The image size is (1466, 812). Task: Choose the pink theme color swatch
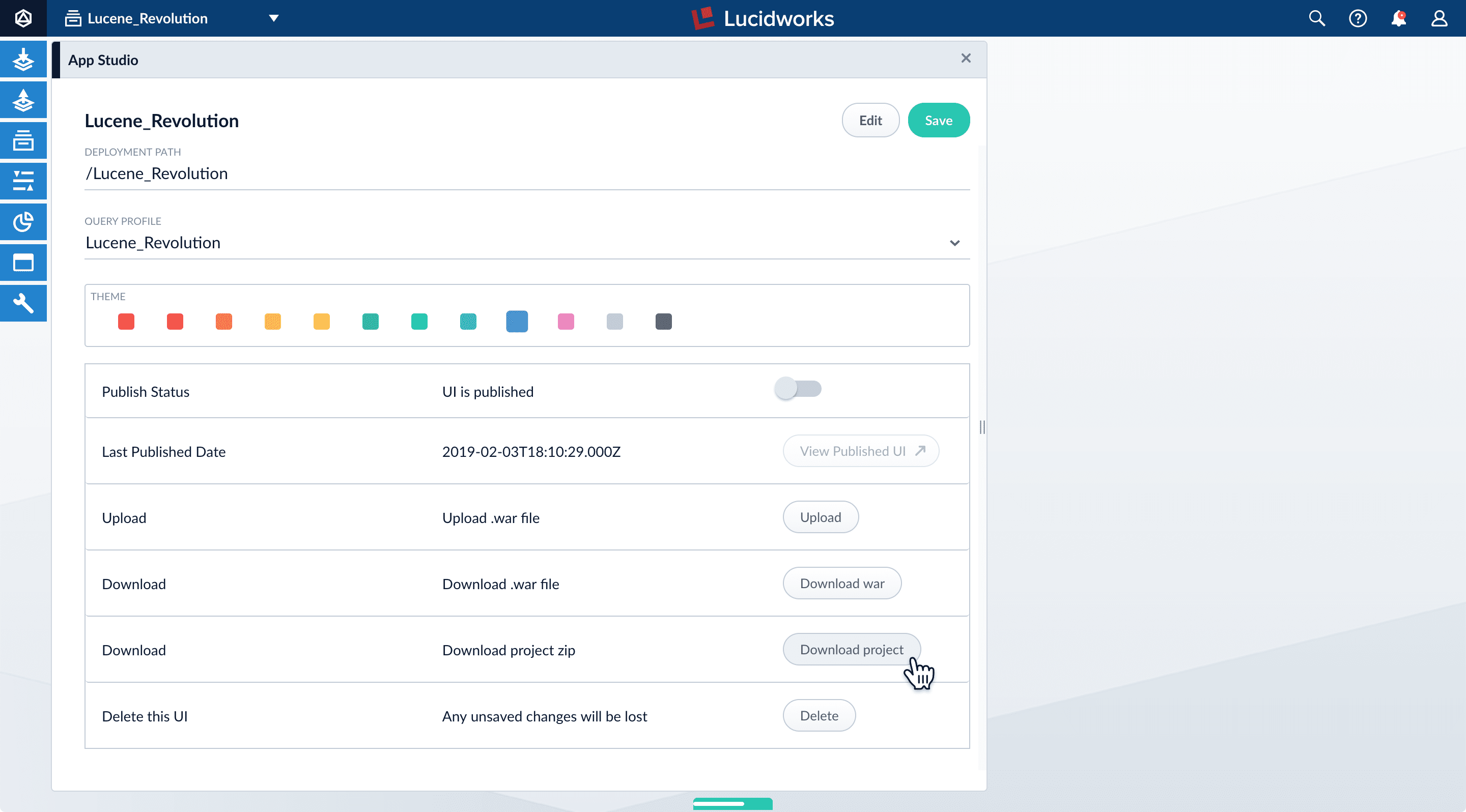pyautogui.click(x=566, y=321)
